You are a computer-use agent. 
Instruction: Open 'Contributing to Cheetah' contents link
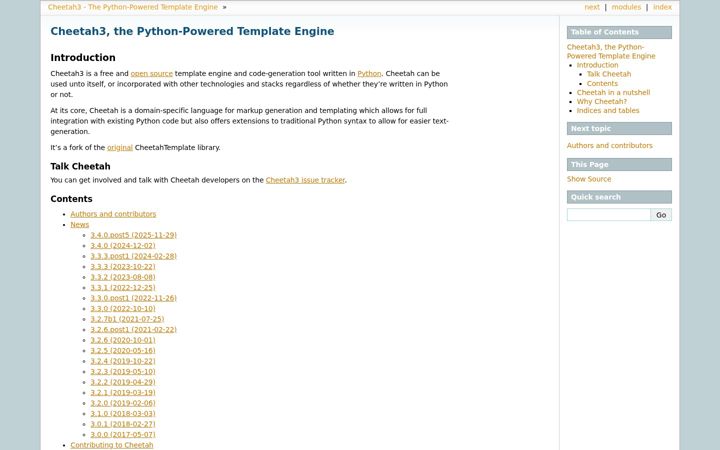[112, 445]
